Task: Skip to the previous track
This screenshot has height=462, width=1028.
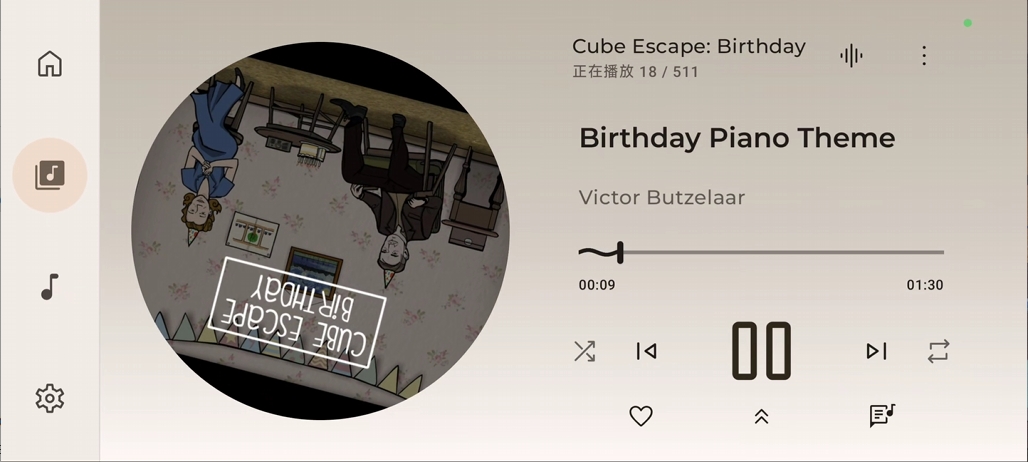Action: tap(646, 351)
